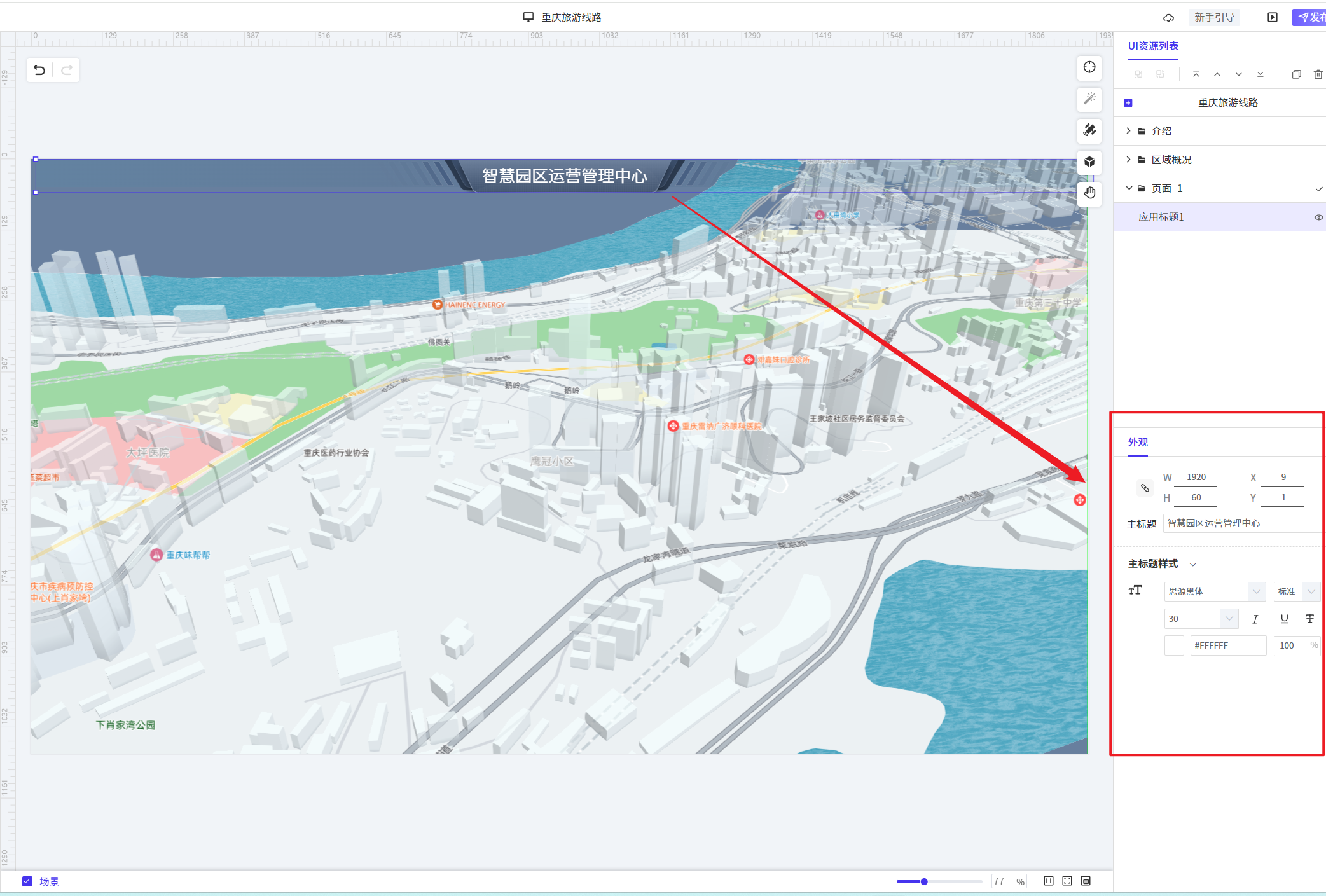
Task: Apply italic to main title
Action: coord(1255,619)
